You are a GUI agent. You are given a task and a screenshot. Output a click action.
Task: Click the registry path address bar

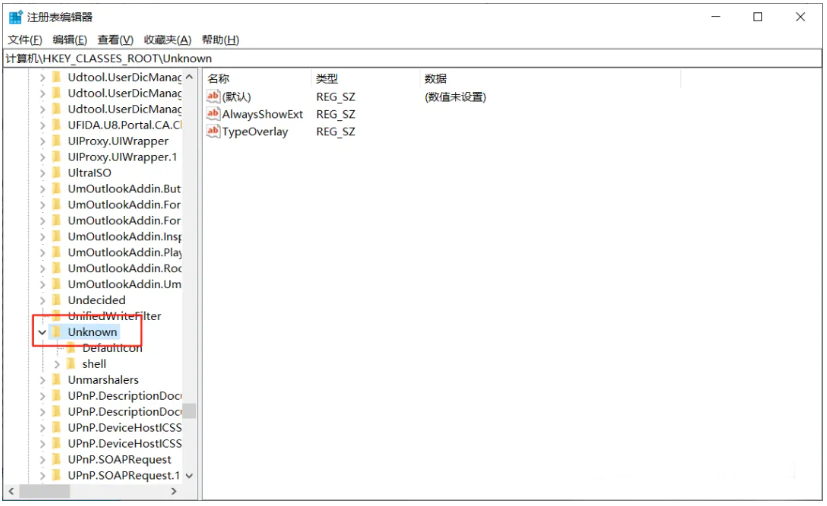[x=400, y=58]
